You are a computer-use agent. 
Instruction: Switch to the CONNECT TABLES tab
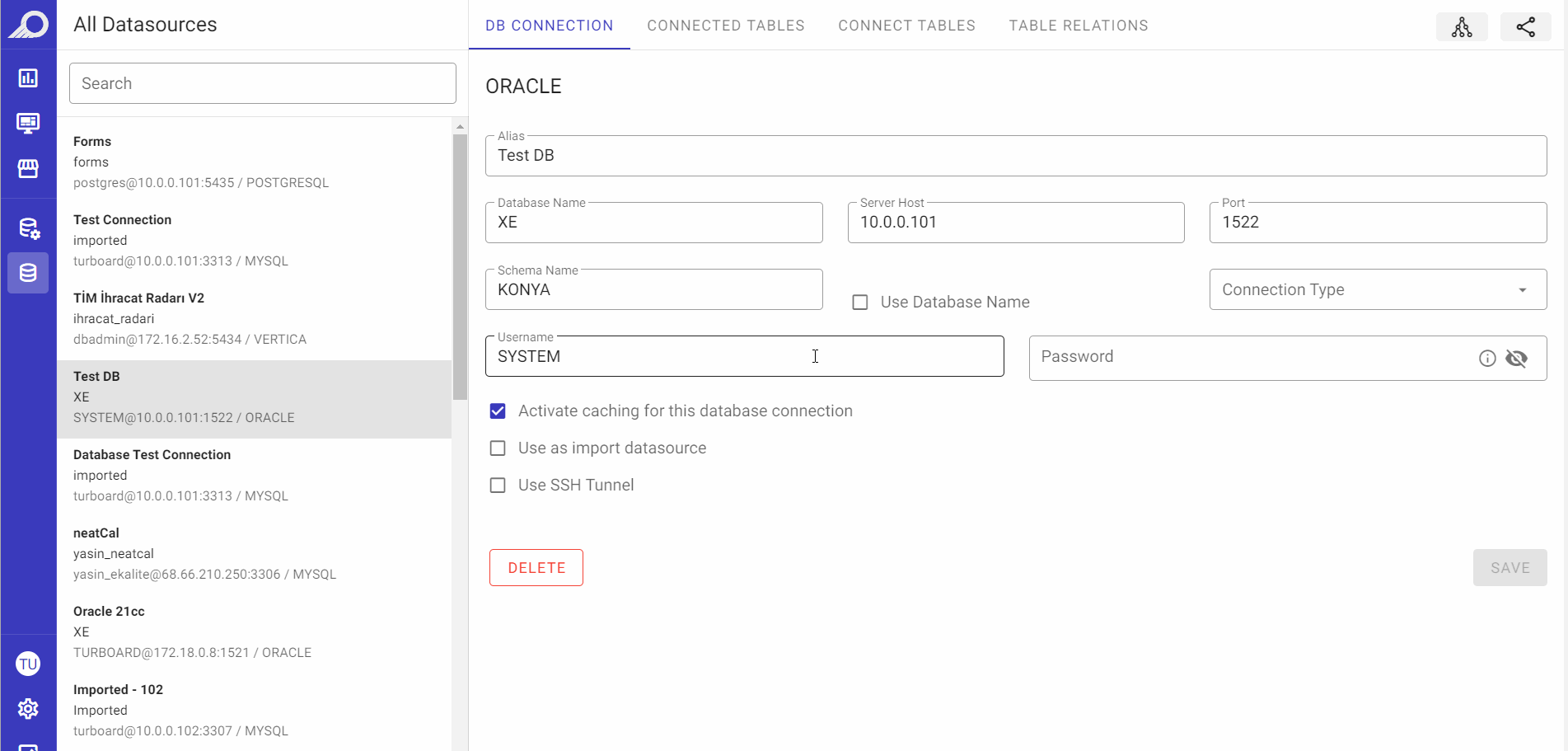coord(907,26)
